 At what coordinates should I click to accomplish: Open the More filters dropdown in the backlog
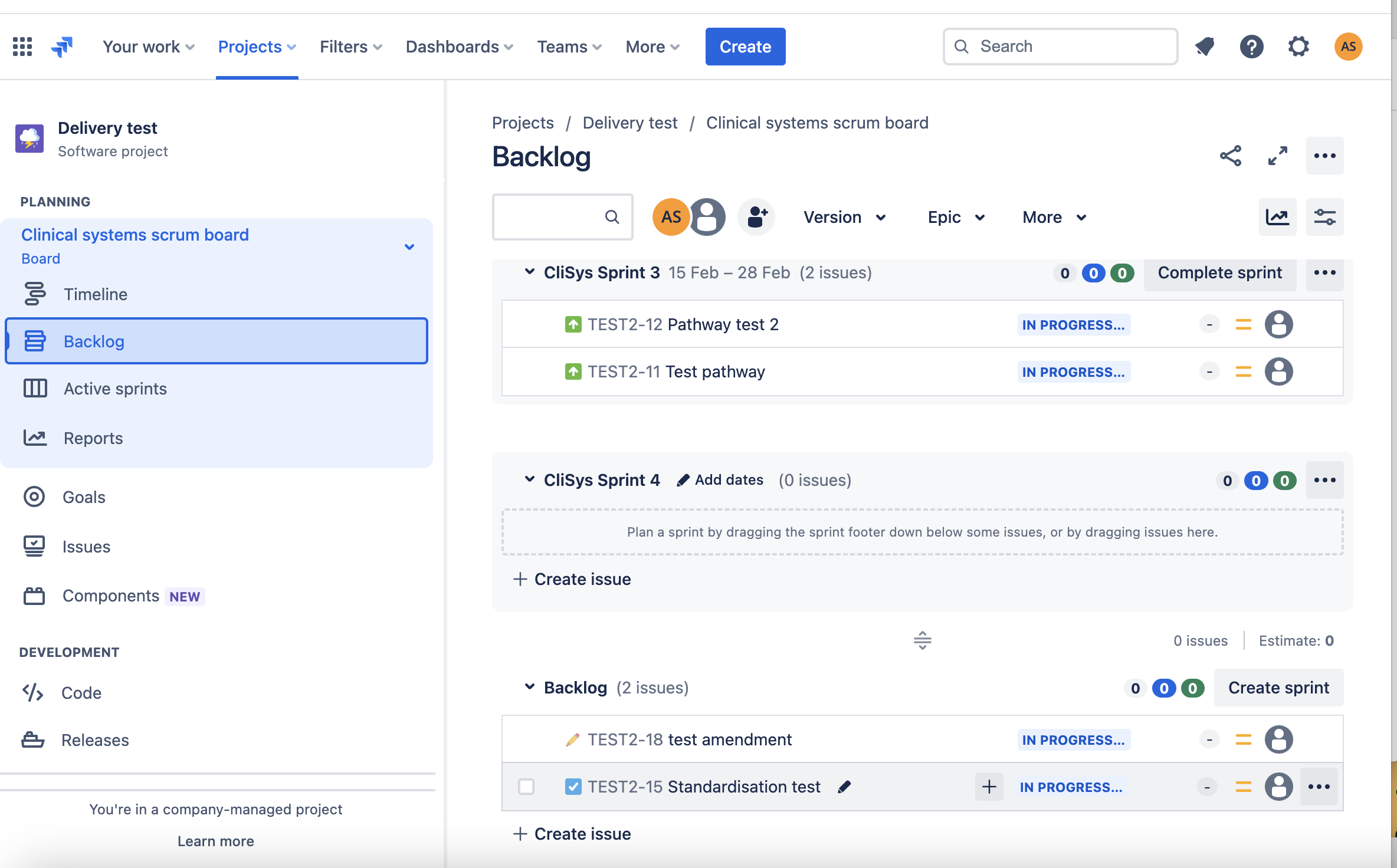coord(1054,218)
